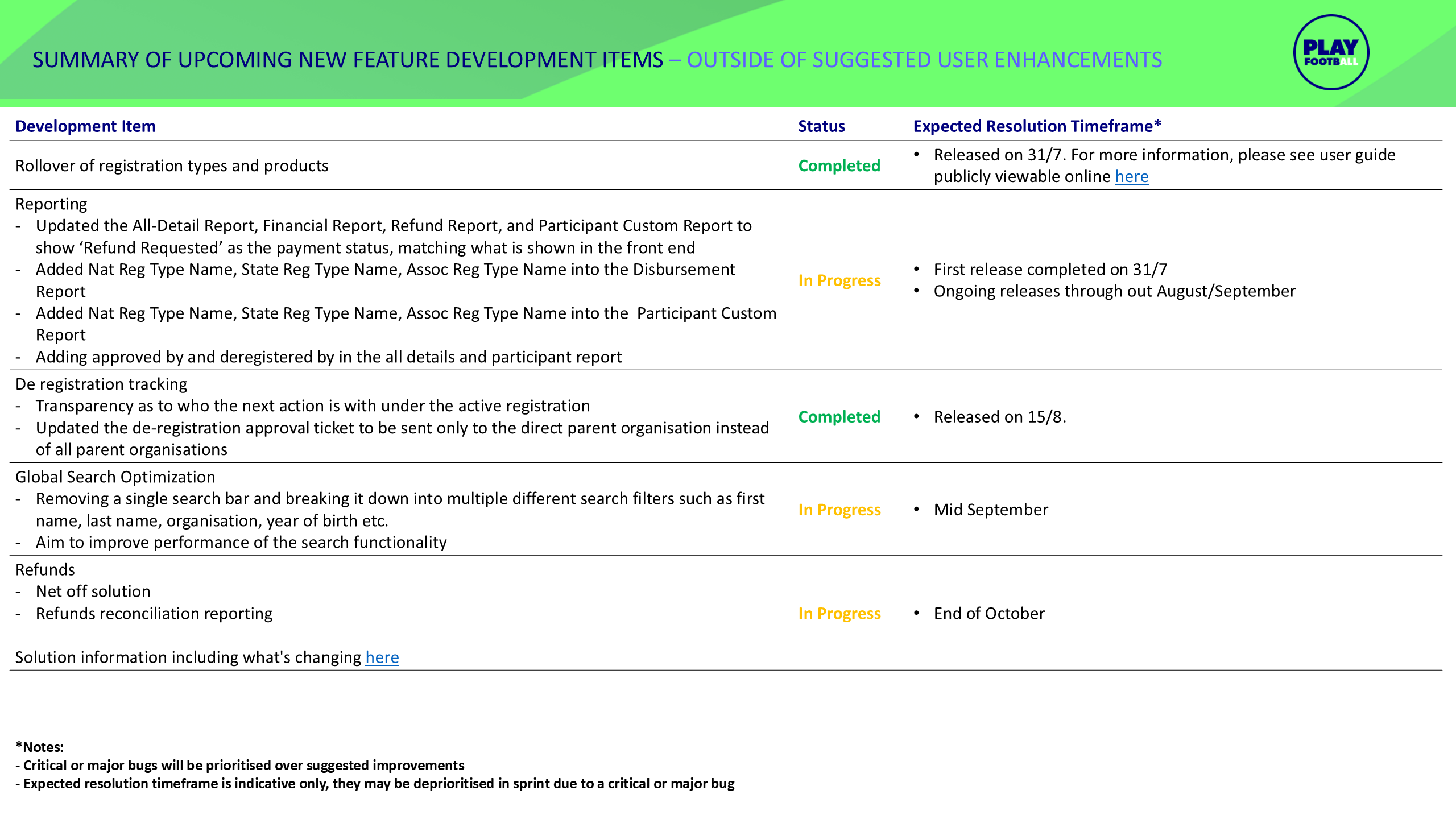Open the refunds solution 'here' link

[x=382, y=657]
